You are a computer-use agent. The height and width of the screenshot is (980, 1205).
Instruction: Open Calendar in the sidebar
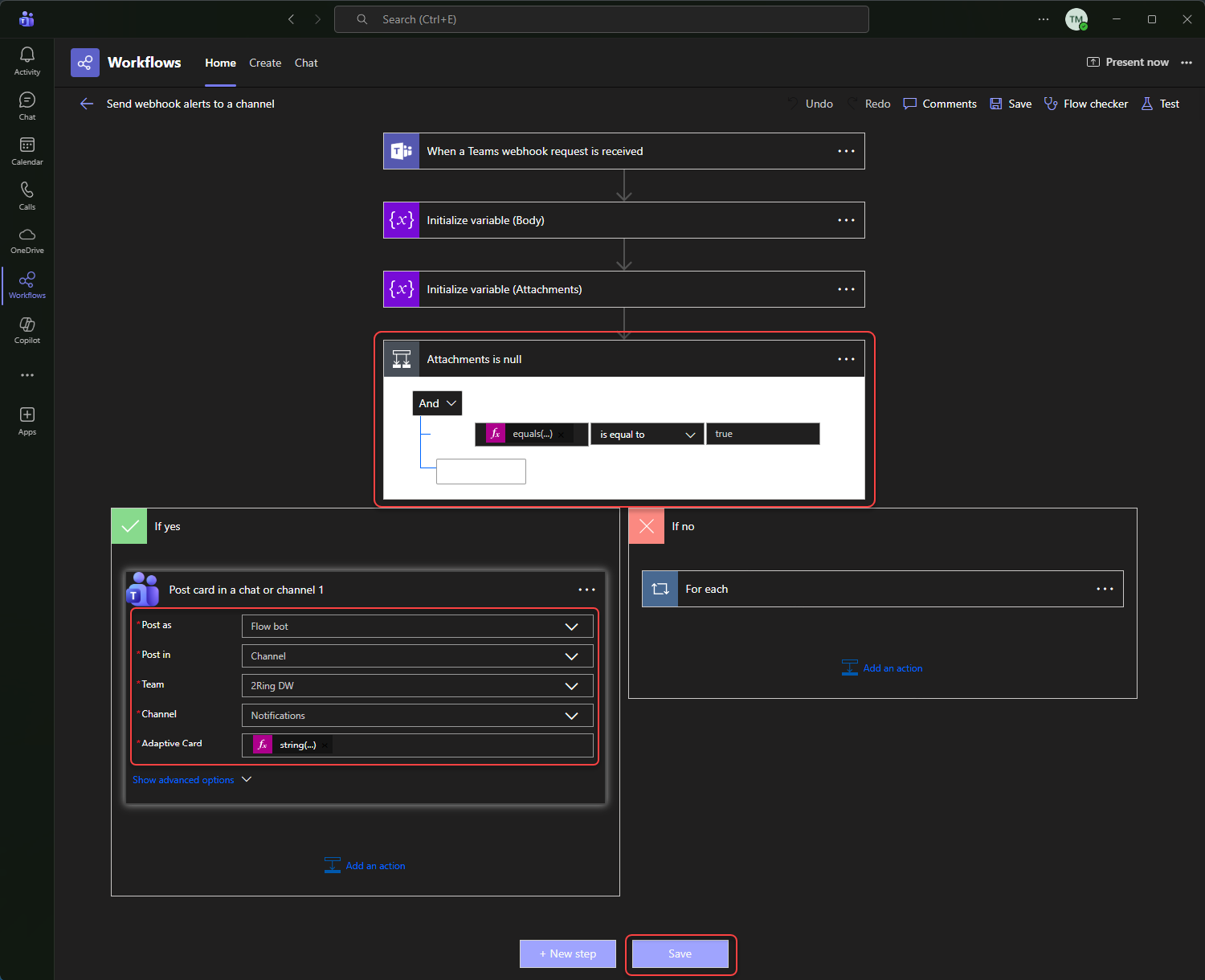27,151
